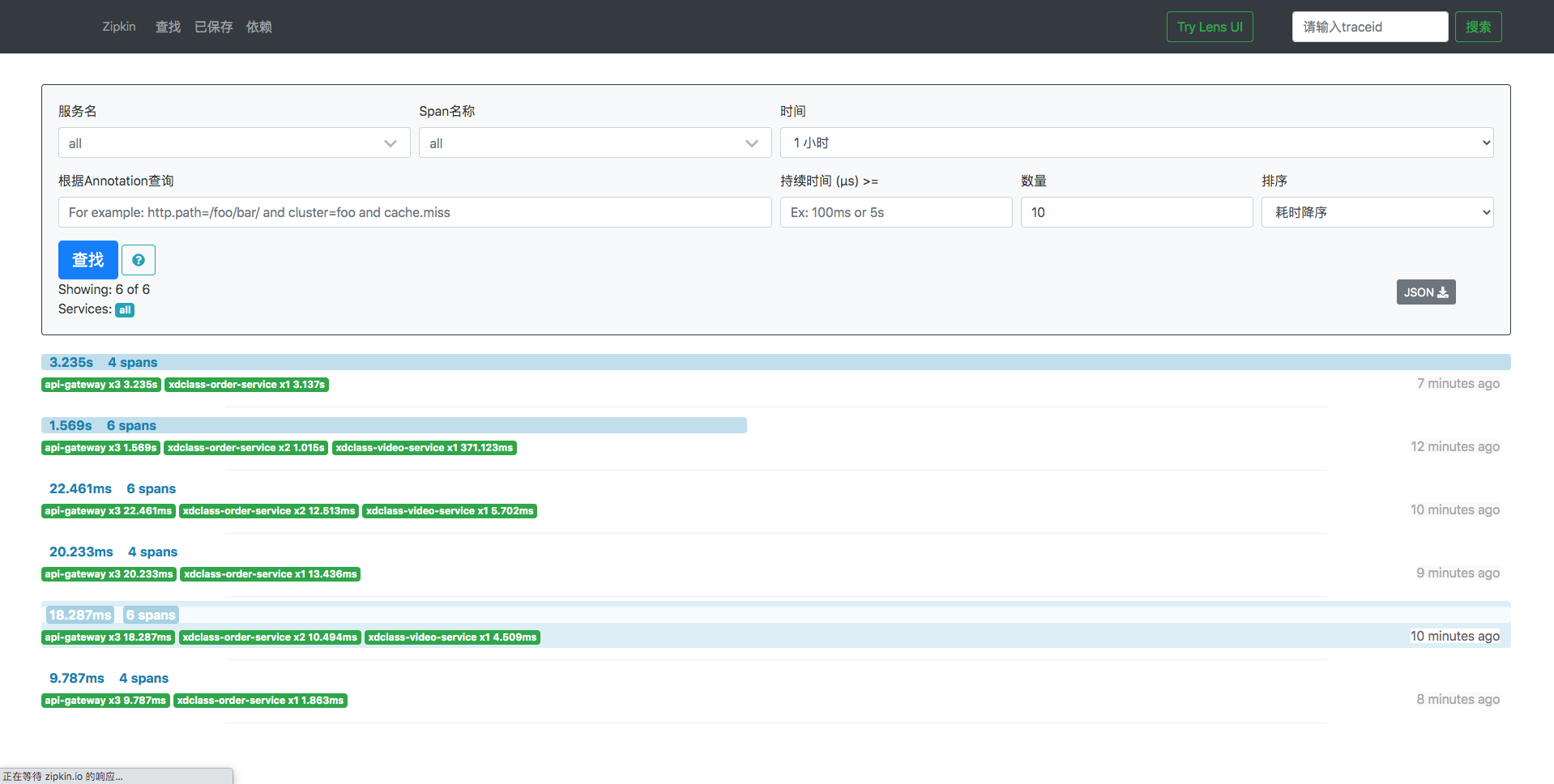Click the 数量 limit field showing 10
Viewport: 1554px width, 784px height.
pyautogui.click(x=1136, y=212)
